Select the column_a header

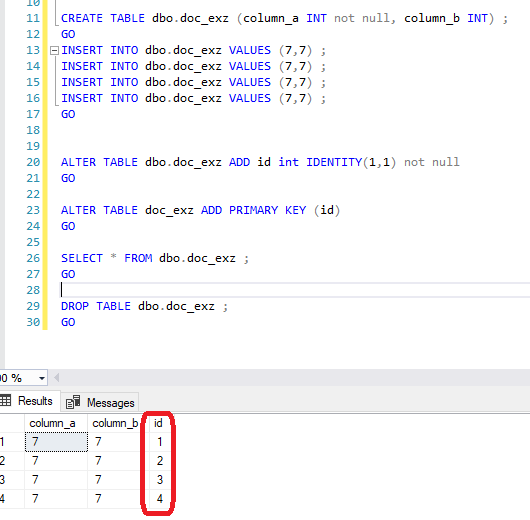pos(56,423)
